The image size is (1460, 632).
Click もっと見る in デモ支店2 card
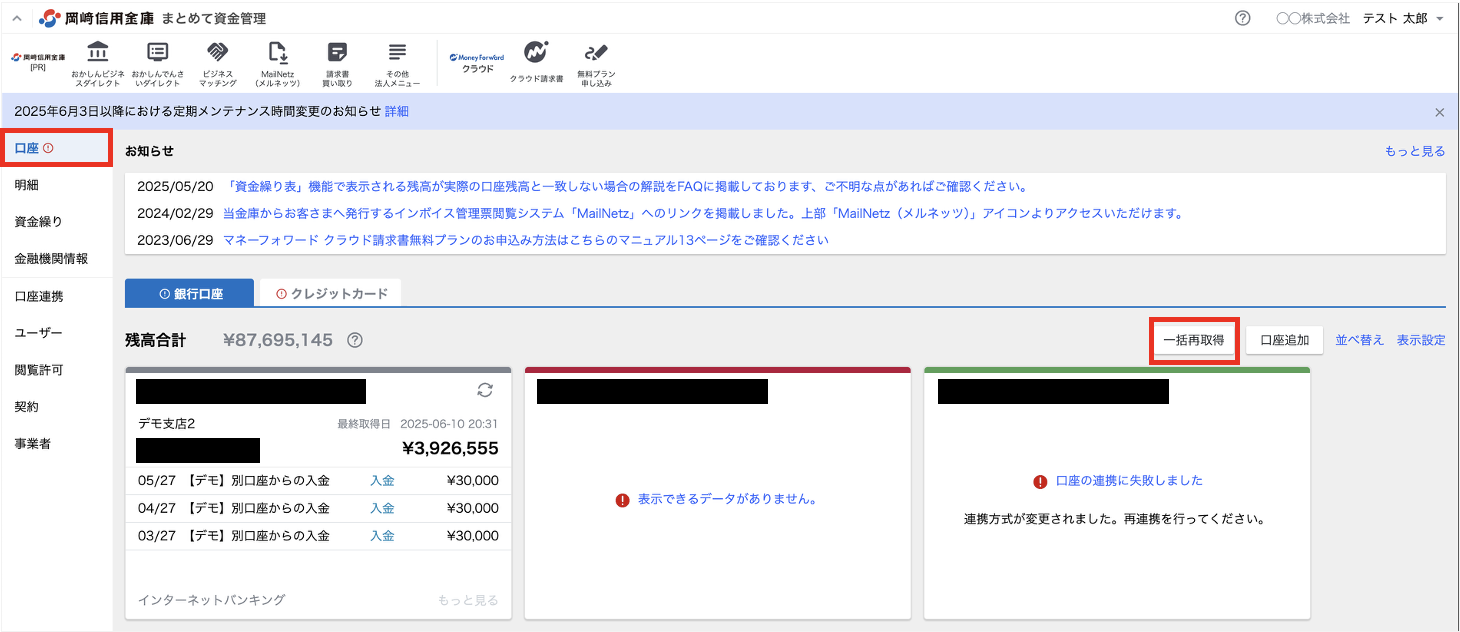tap(468, 601)
